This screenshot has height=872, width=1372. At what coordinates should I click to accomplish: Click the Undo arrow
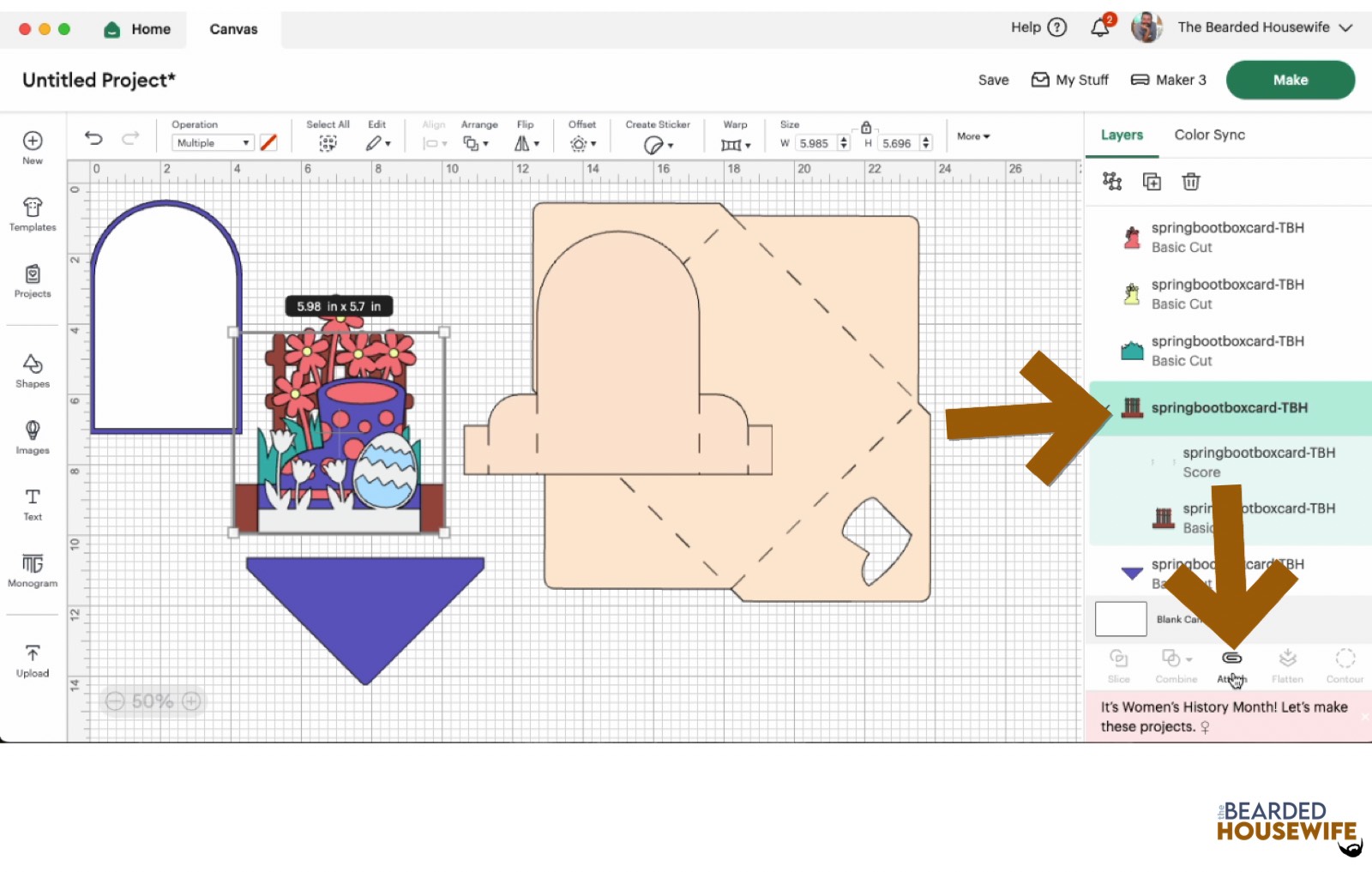(x=93, y=138)
